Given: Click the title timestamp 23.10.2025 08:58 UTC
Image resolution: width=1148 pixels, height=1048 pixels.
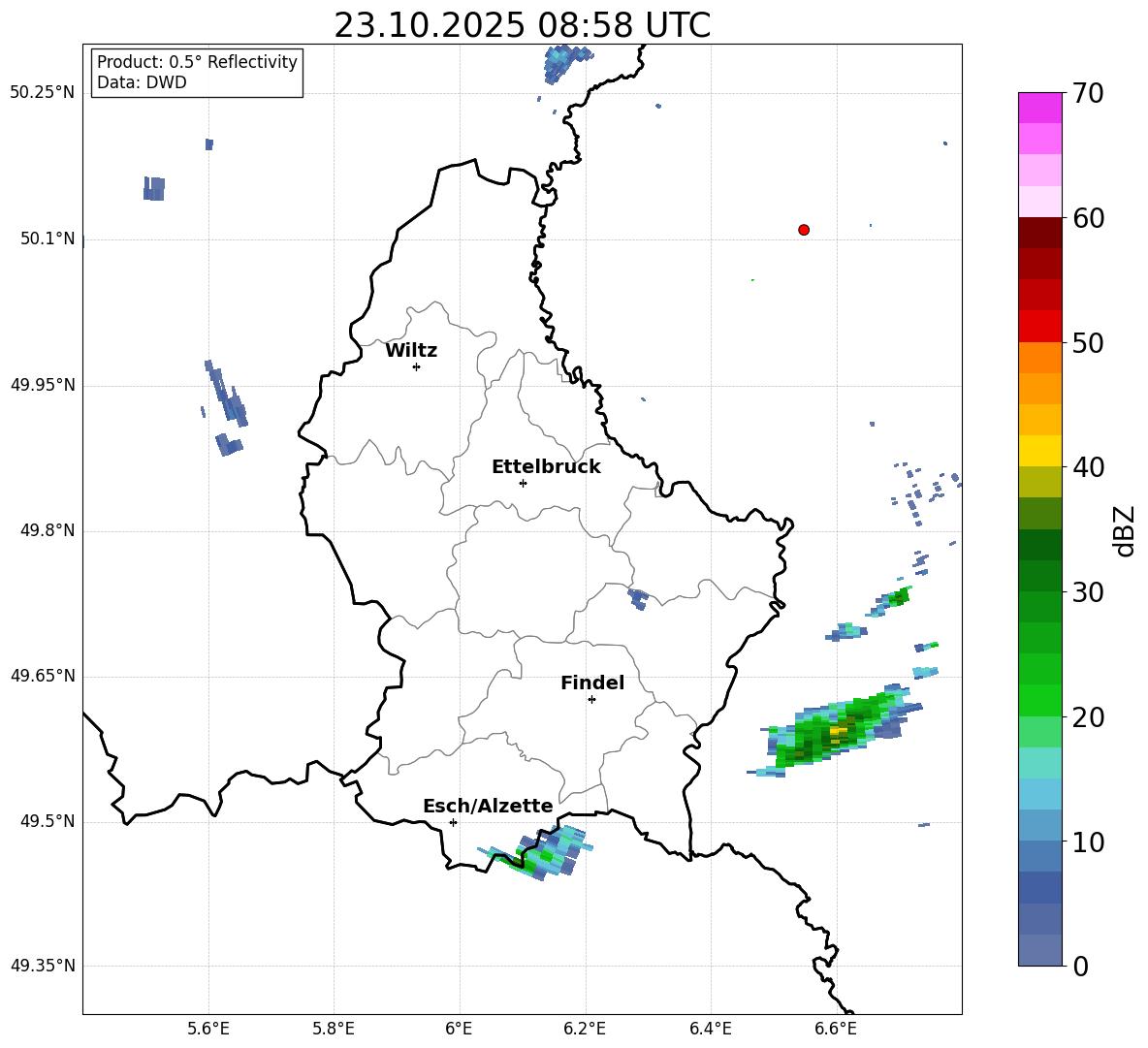Looking at the screenshot, I should pos(522,25).
